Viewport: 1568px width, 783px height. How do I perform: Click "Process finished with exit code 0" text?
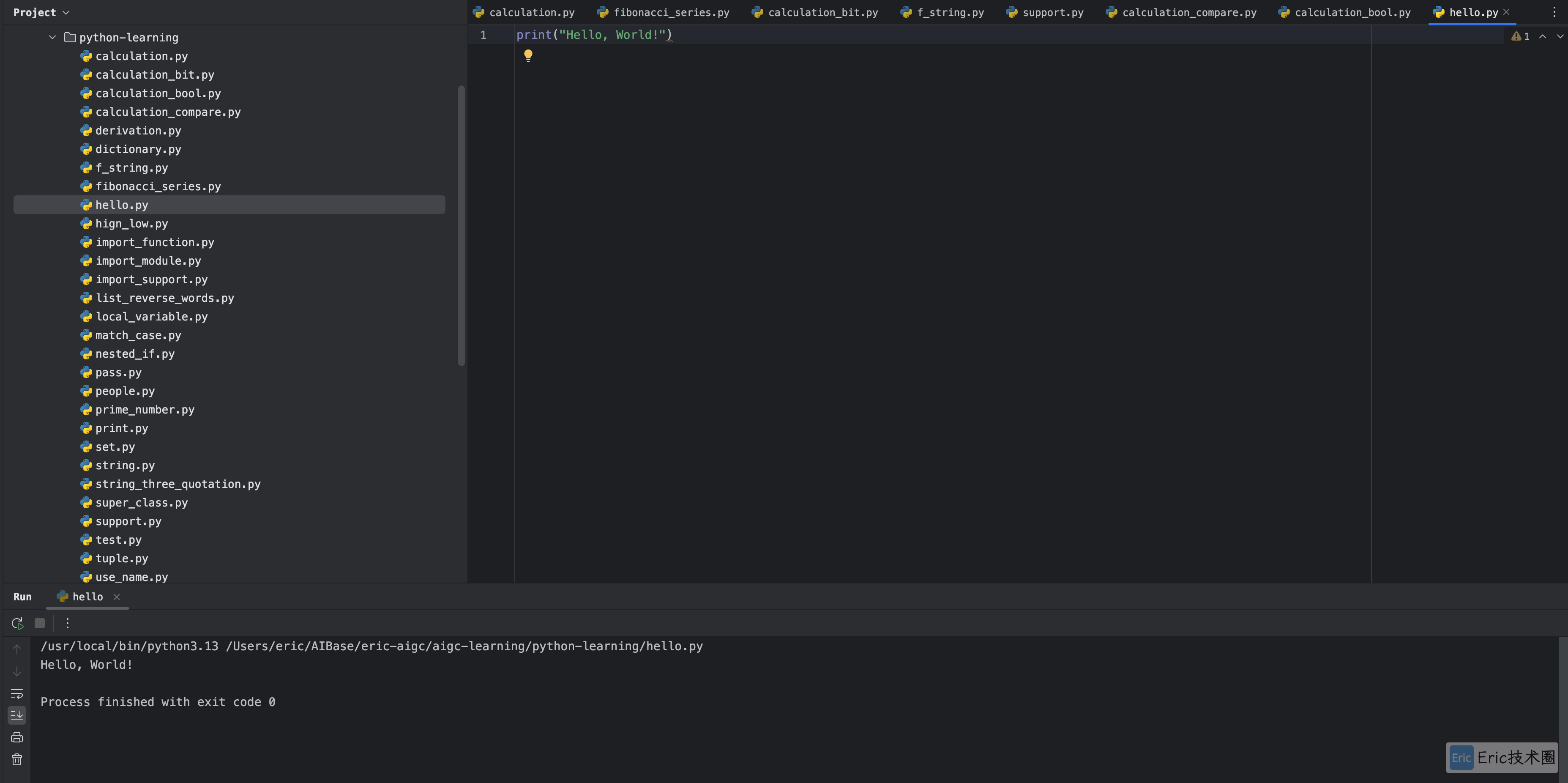(x=158, y=702)
